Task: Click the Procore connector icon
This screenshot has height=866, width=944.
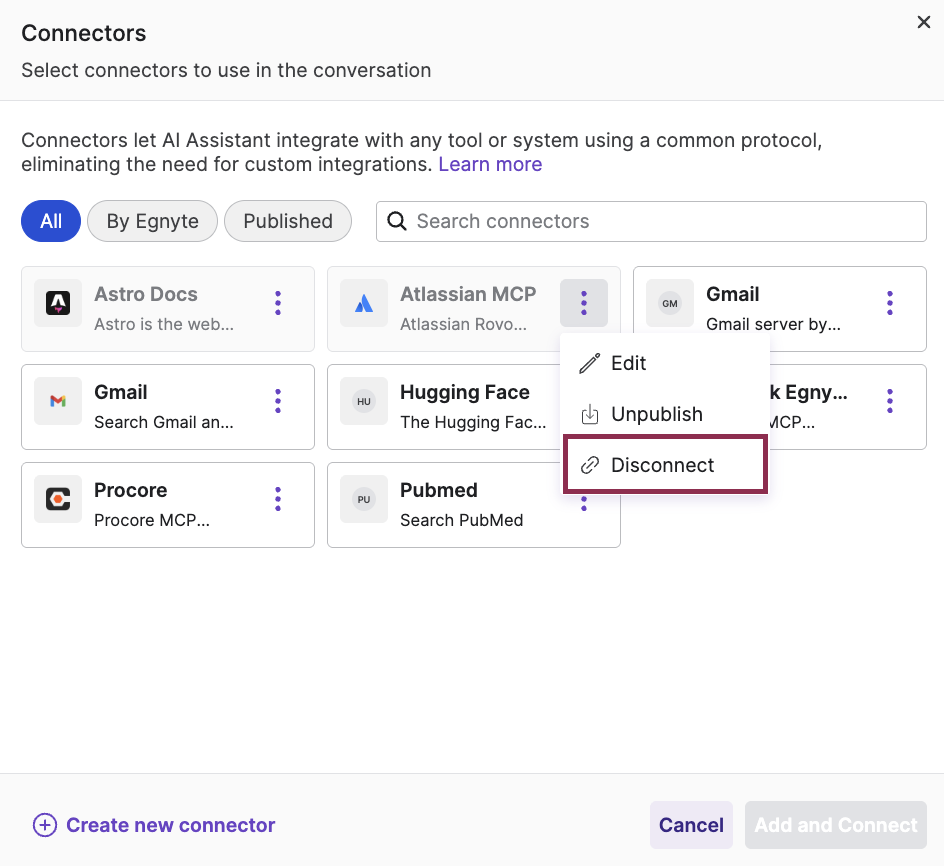Action: pos(57,499)
